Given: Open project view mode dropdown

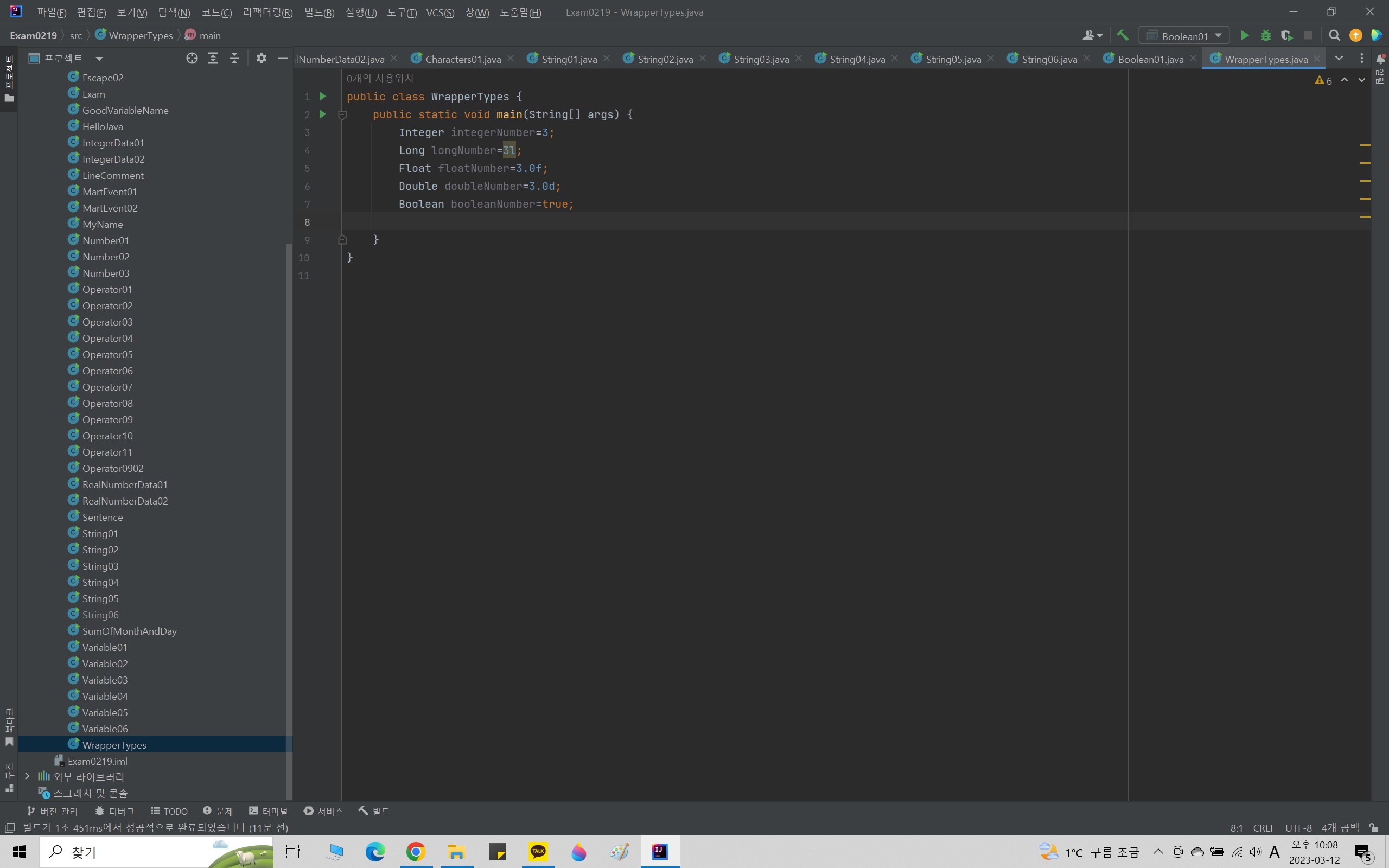Looking at the screenshot, I should [99, 59].
